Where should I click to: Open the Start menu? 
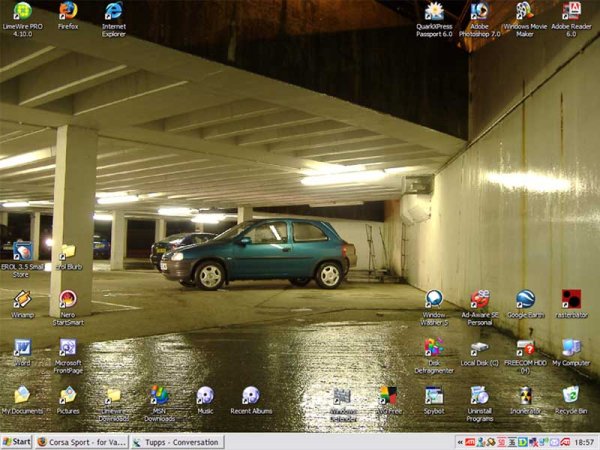pos(16,441)
